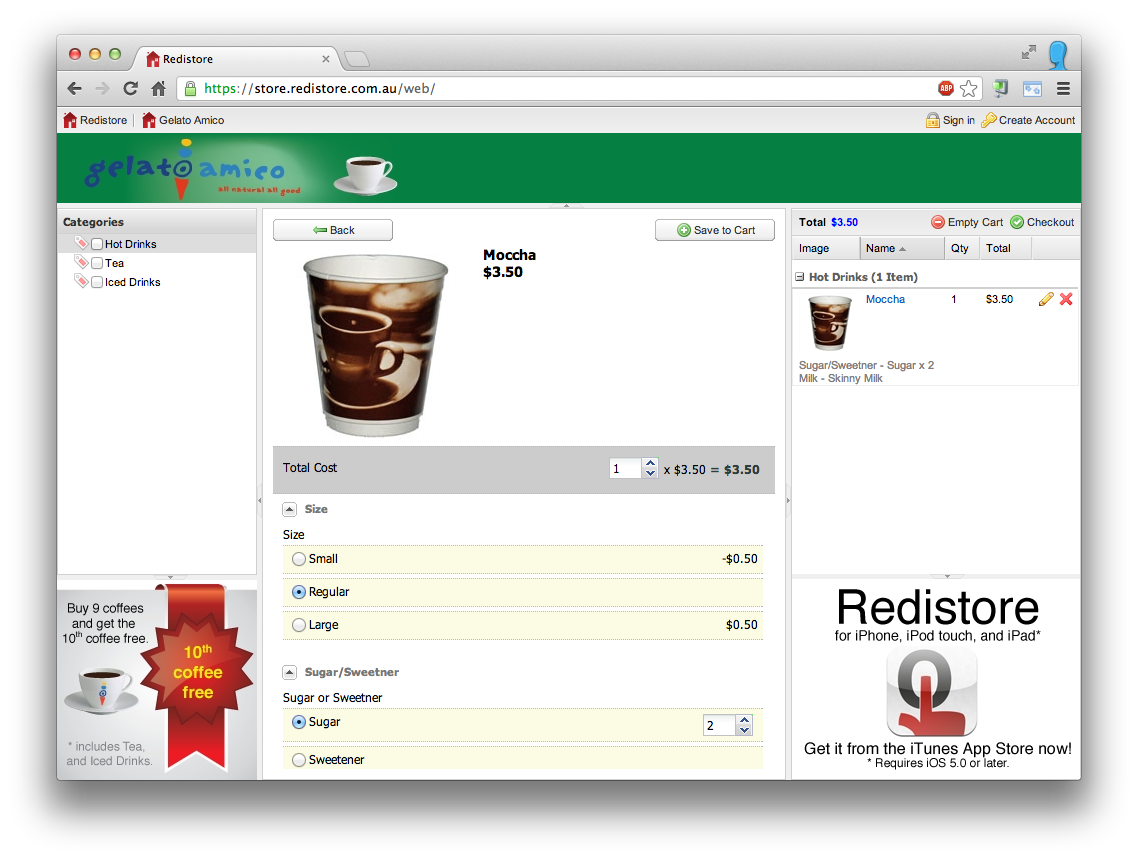The width and height of the screenshot is (1138, 859).
Task: Click the Hot Drinks tag icon
Action: pyautogui.click(x=81, y=243)
